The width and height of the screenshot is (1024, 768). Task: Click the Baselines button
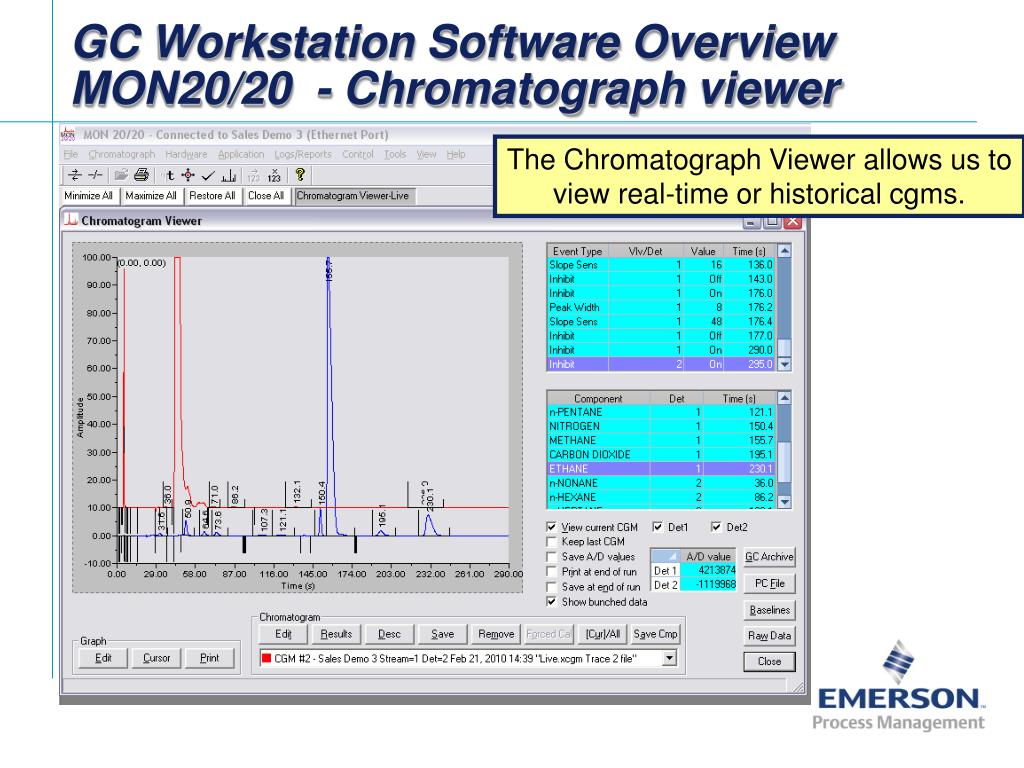click(x=769, y=610)
